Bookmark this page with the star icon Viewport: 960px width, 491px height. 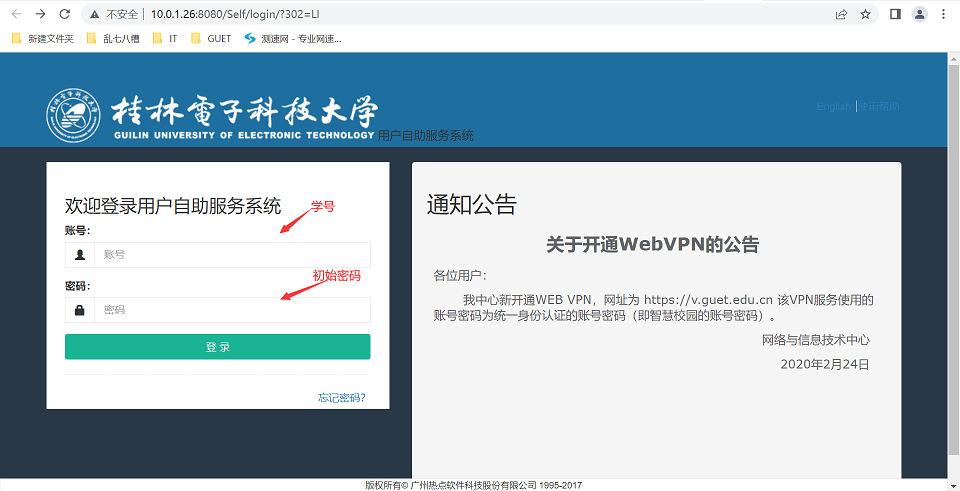pyautogui.click(x=865, y=15)
